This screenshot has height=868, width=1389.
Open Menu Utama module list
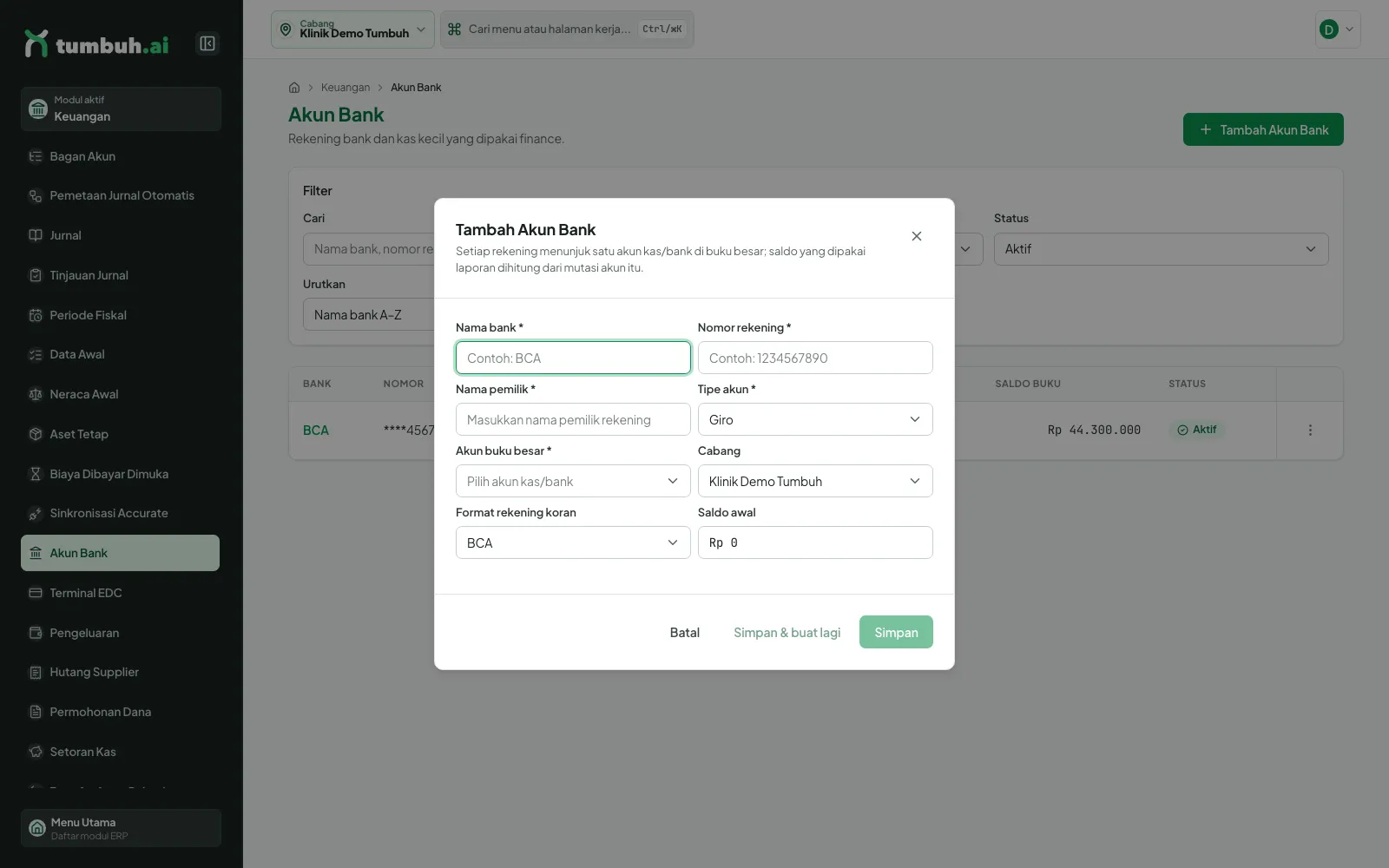click(x=121, y=828)
